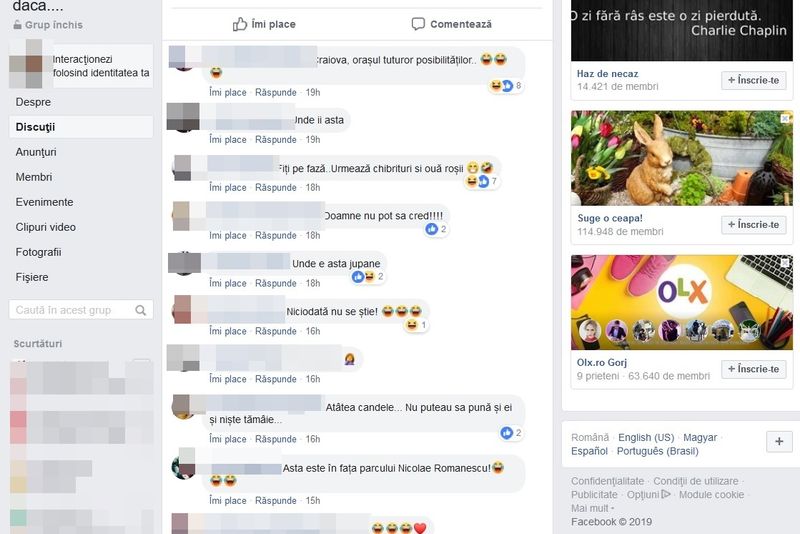
Task: Dismiss the Olx.ro Gorj group suggestion
Action: [x=785, y=263]
